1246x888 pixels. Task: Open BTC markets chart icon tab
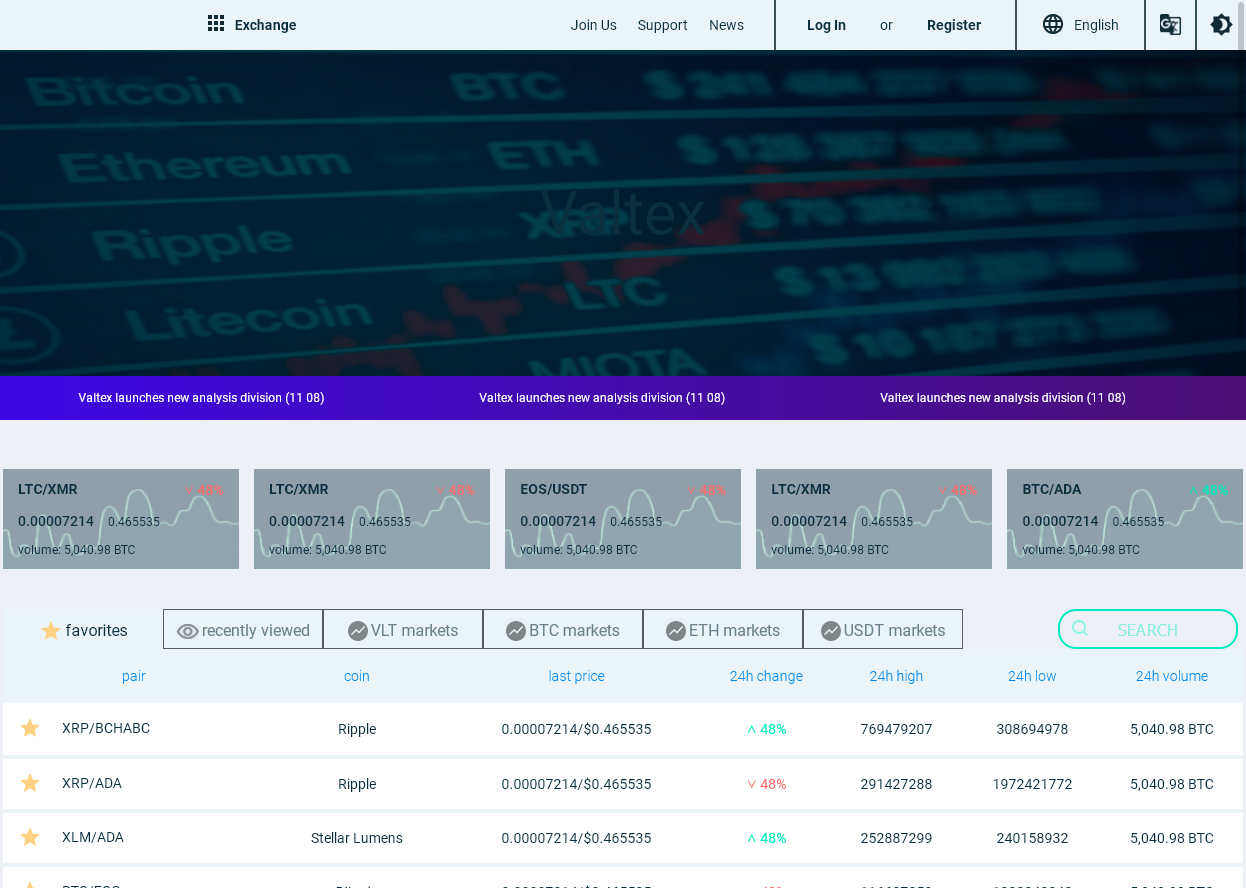(x=516, y=631)
